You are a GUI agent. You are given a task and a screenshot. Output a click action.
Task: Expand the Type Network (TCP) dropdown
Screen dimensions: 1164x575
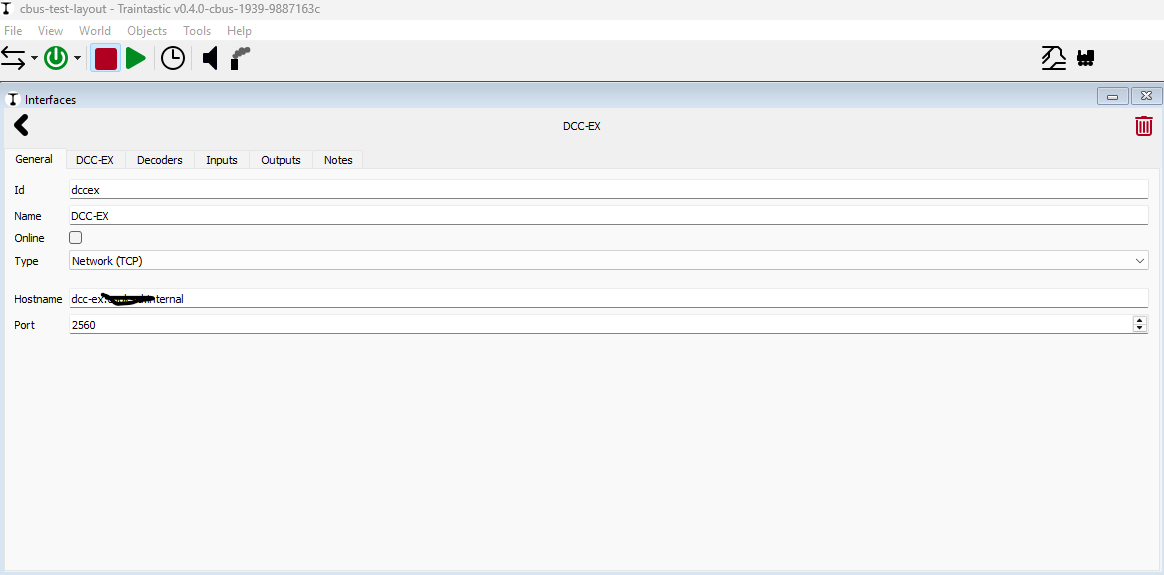[x=1140, y=261]
